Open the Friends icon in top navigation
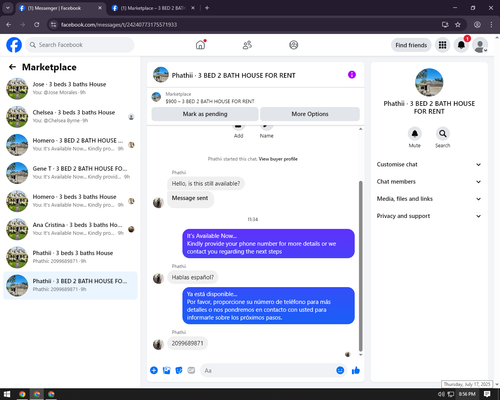 coord(247,45)
